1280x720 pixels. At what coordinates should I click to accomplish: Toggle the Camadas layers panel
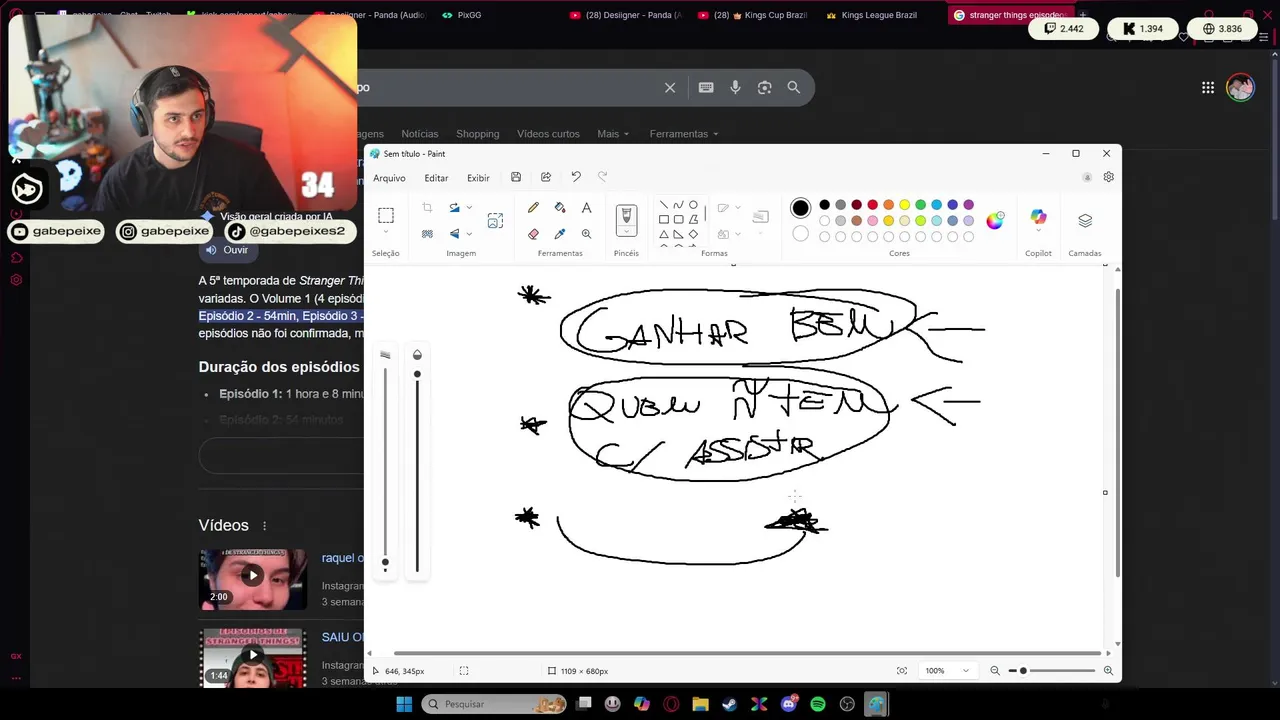click(x=1085, y=220)
